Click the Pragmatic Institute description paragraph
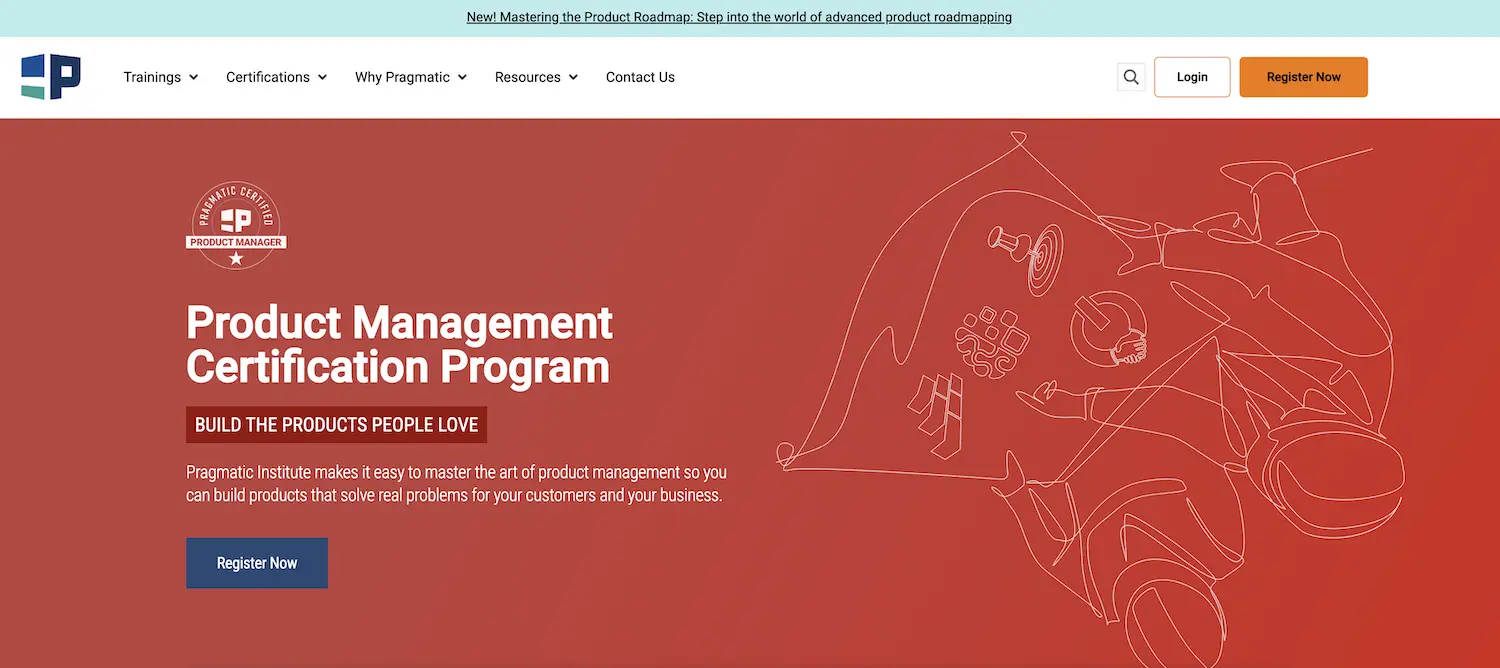The width and height of the screenshot is (1500, 668). 456,483
